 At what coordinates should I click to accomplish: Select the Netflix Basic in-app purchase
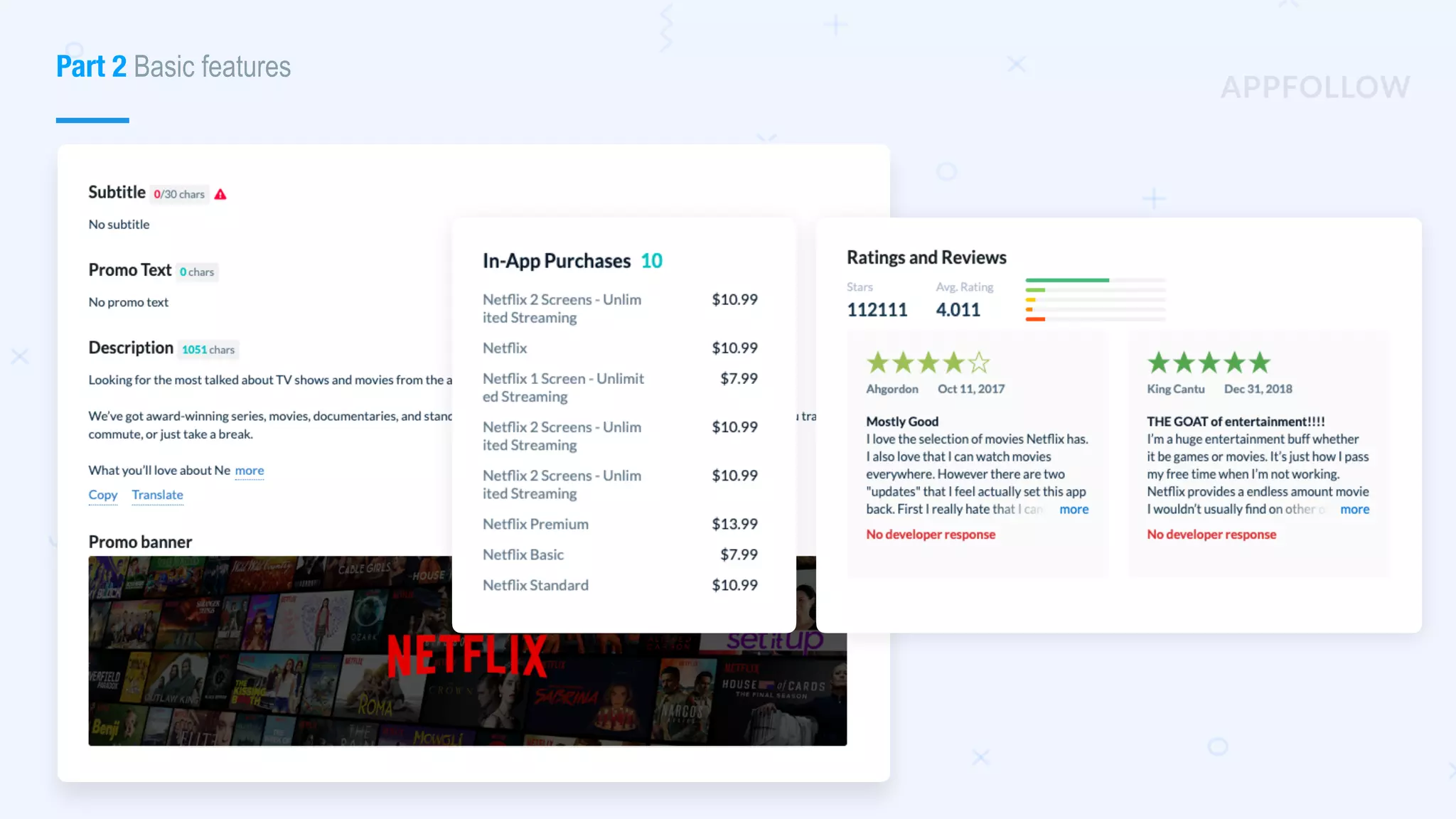(523, 555)
